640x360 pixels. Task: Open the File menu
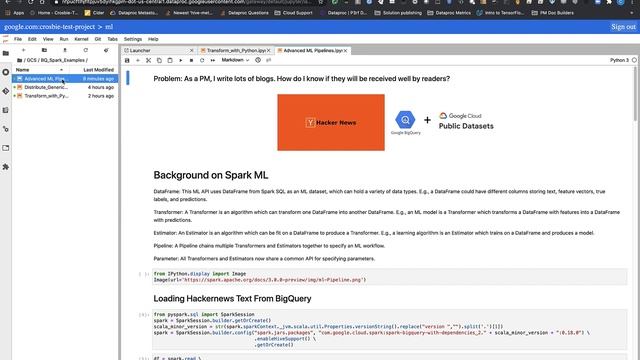coord(18,39)
